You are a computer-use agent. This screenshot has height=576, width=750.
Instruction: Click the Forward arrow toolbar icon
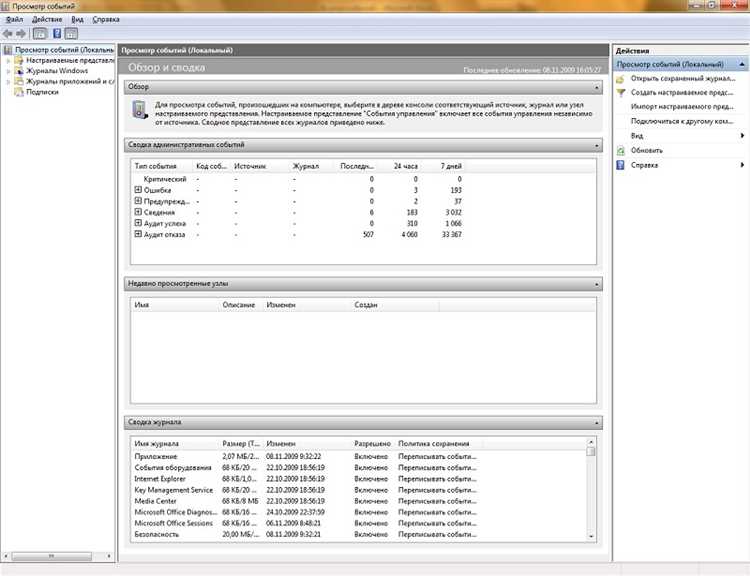tap(21, 33)
